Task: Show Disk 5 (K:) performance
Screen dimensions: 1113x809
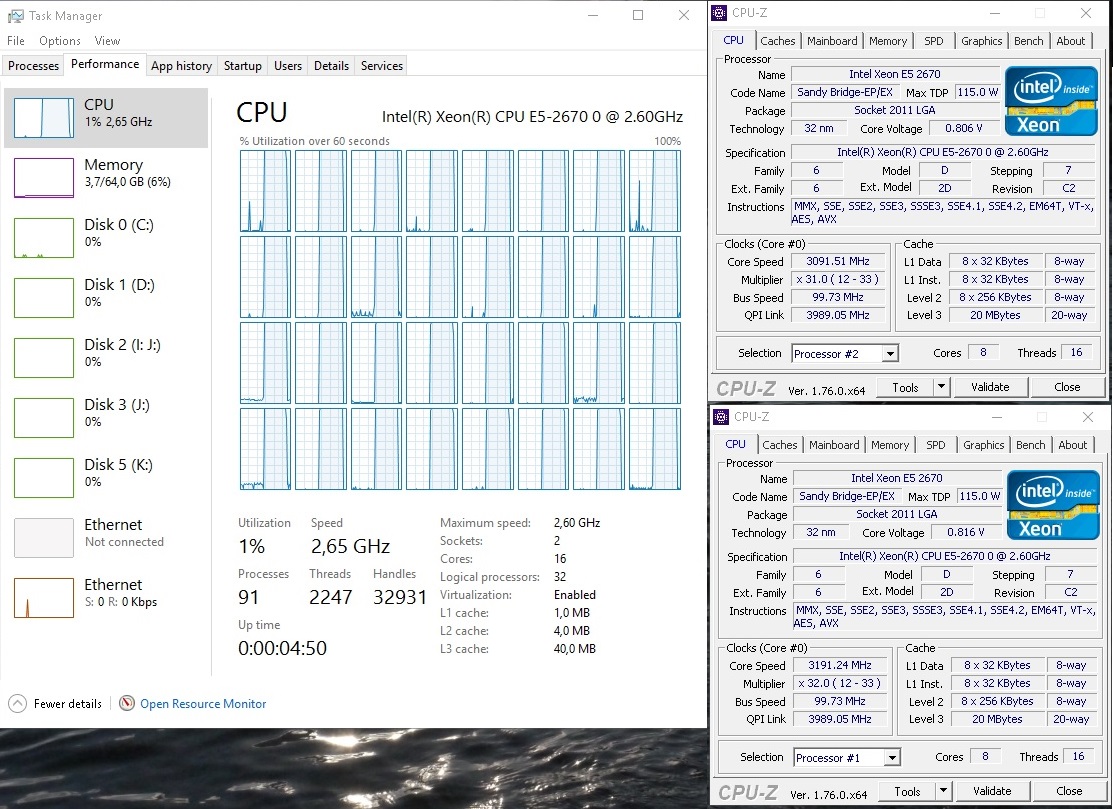Action: (106, 478)
